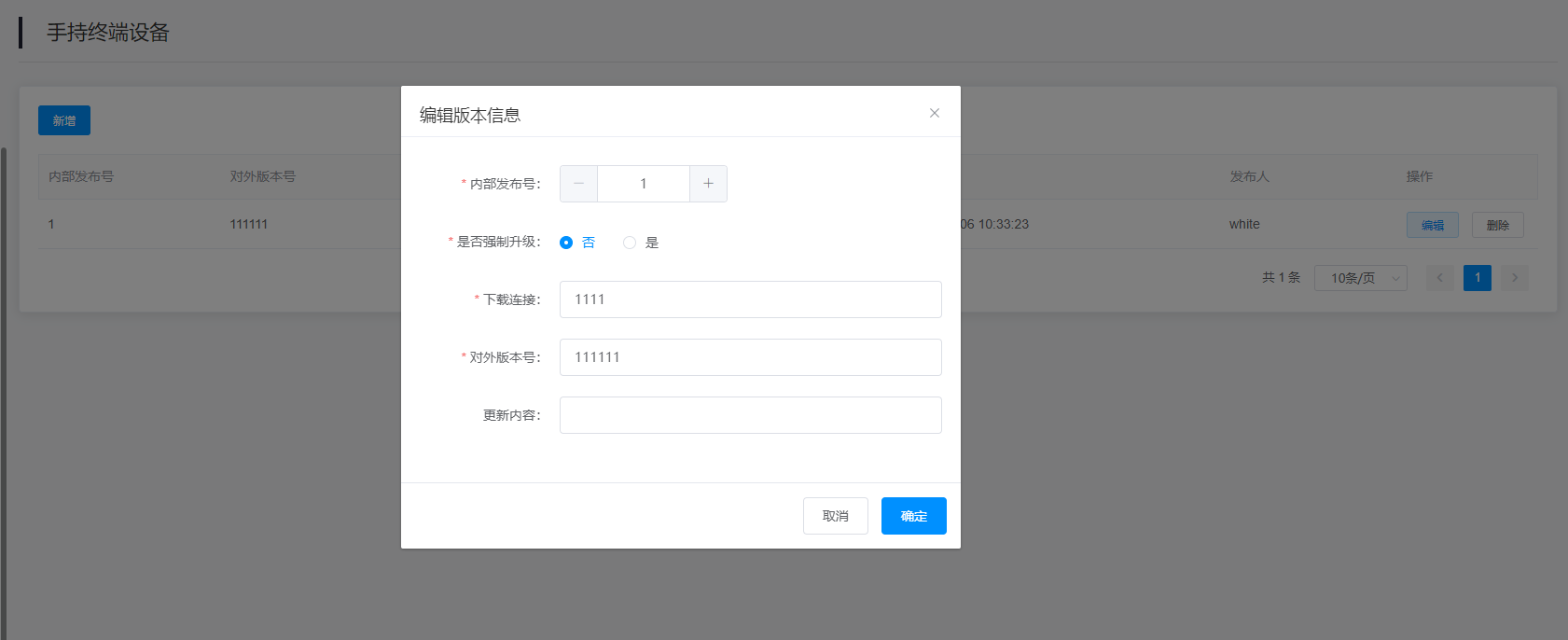This screenshot has width=1568, height=640.
Task: Click the 内部发布号 column header
Action: (81, 176)
